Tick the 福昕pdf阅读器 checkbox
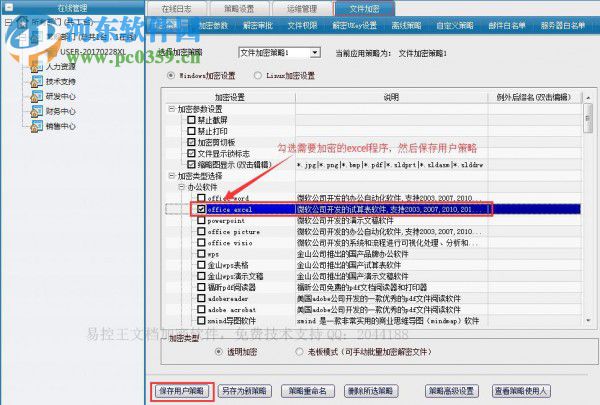 (201, 287)
